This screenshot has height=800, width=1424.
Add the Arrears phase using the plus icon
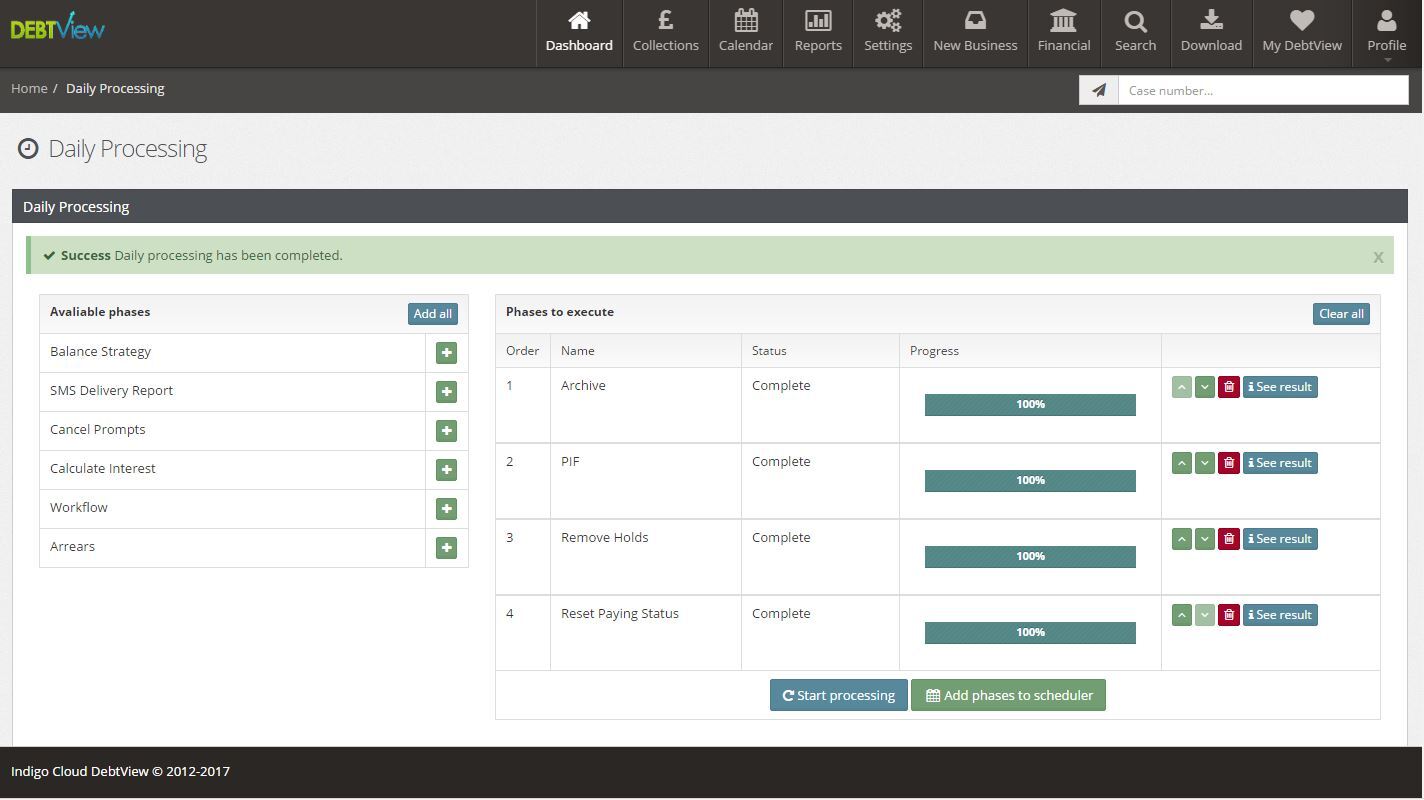point(446,548)
